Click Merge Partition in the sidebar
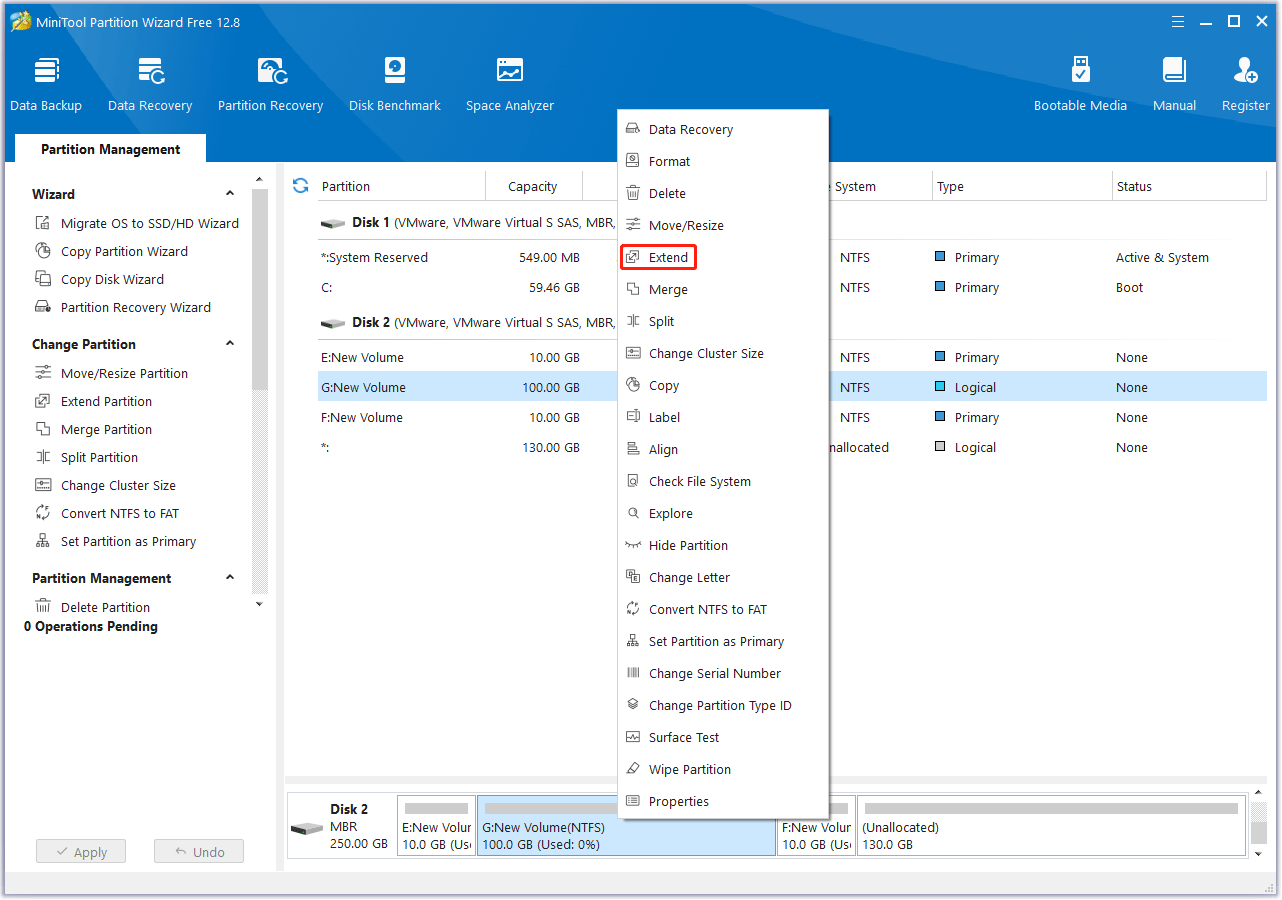Viewport: 1282px width, 900px height. click(x=94, y=429)
